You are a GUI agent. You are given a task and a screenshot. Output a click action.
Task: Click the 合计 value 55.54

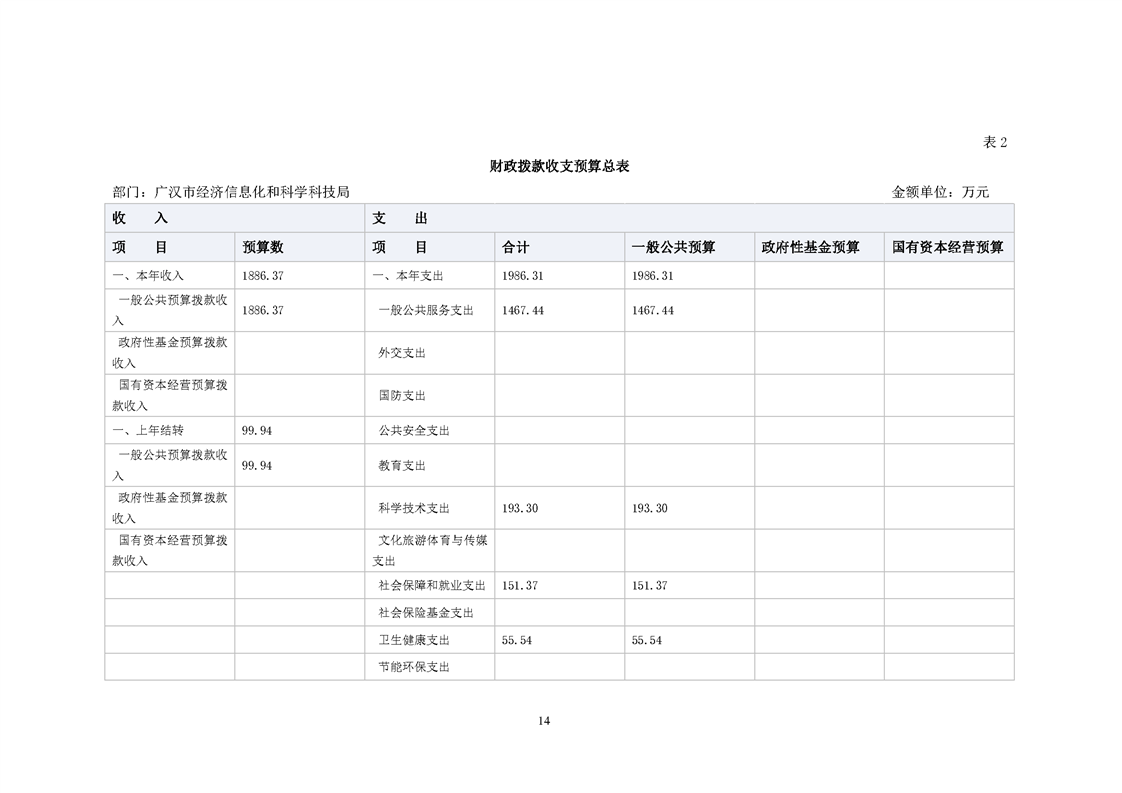tap(517, 640)
